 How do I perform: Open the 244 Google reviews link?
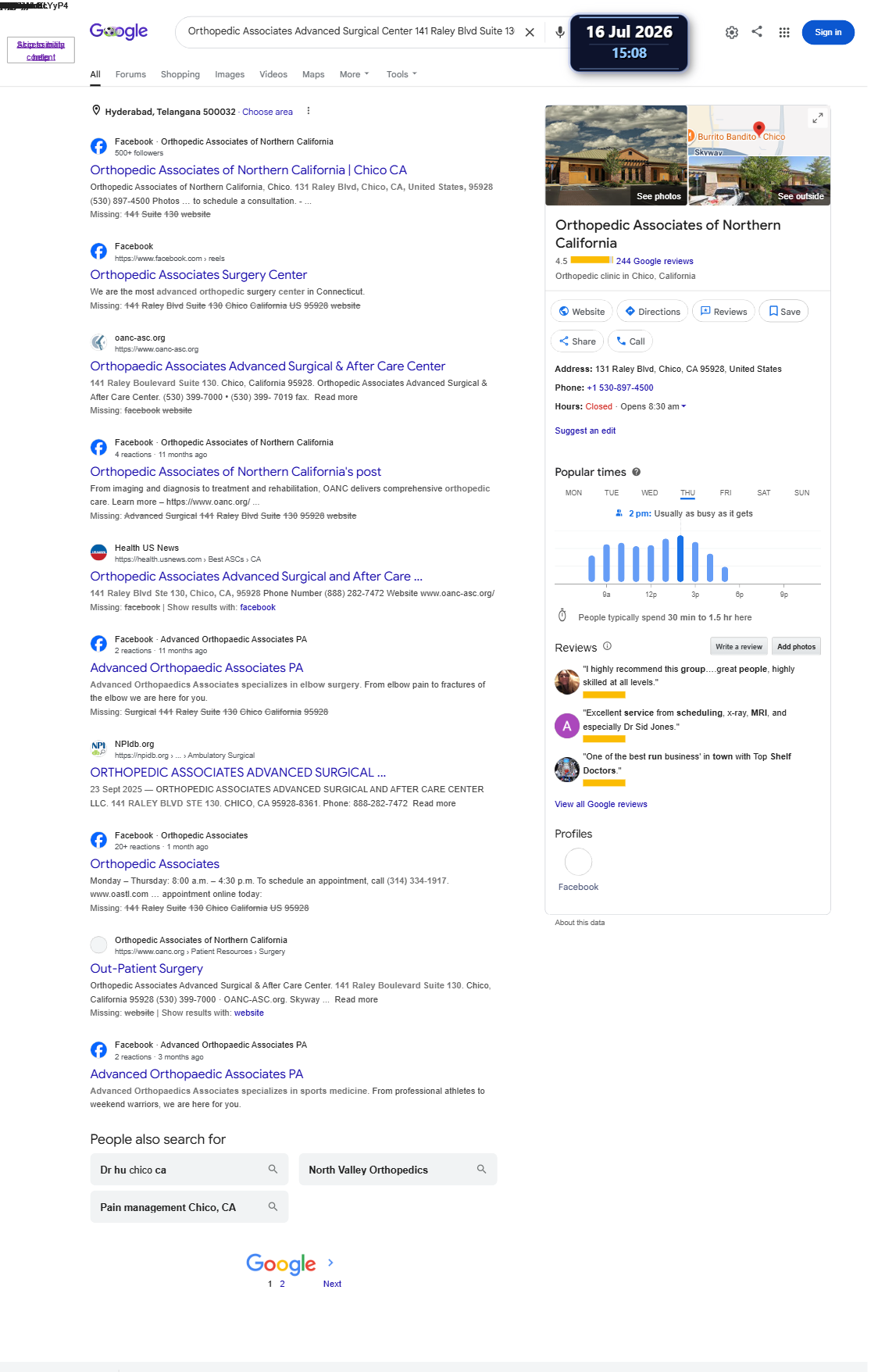coord(655,261)
